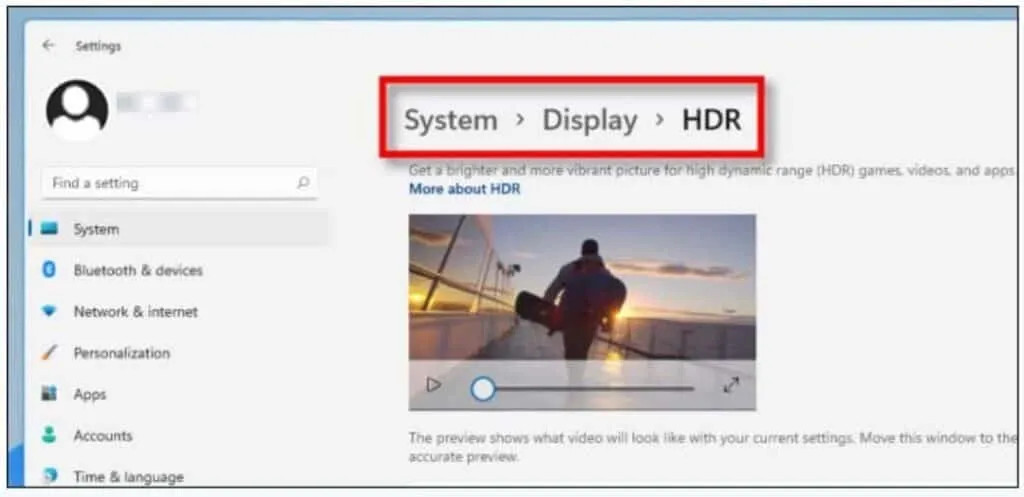Screen dimensions: 1024x497
Task: Click the Personalization paintbrush icon
Action: pos(49,353)
